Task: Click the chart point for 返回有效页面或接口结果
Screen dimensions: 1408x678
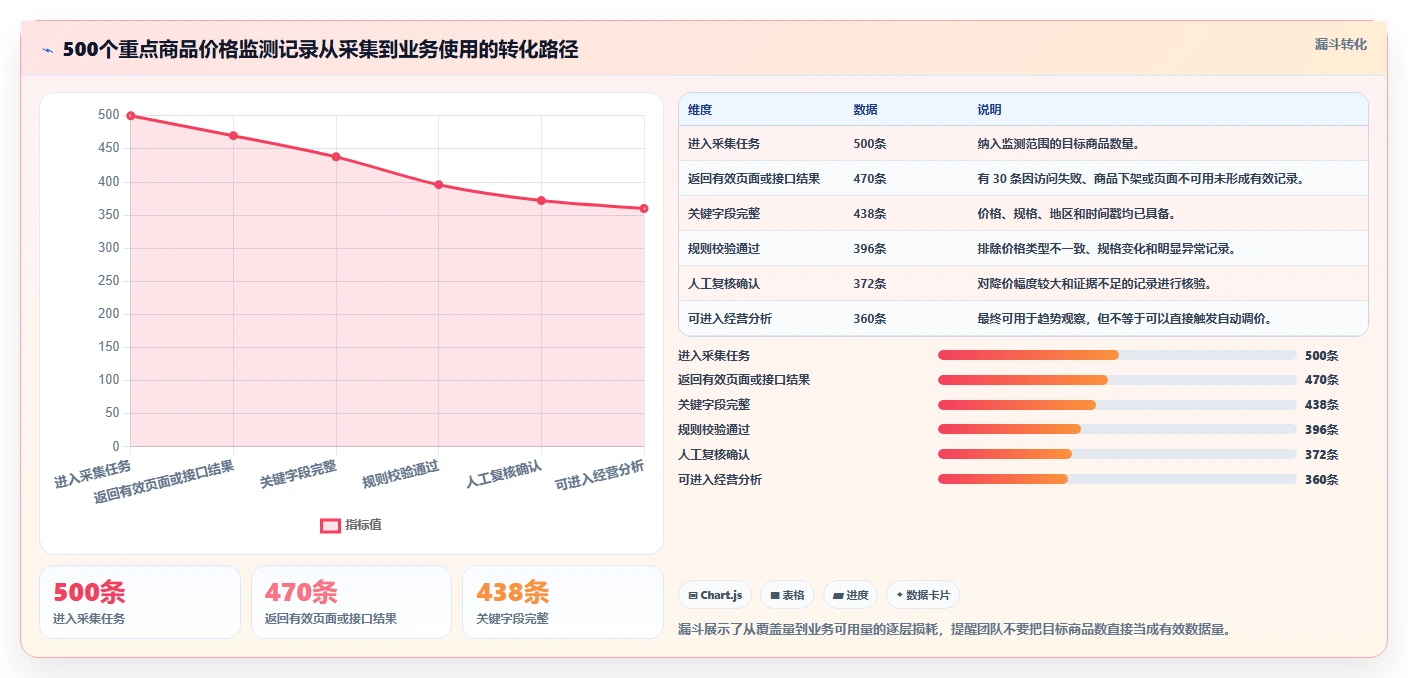Action: click(233, 136)
